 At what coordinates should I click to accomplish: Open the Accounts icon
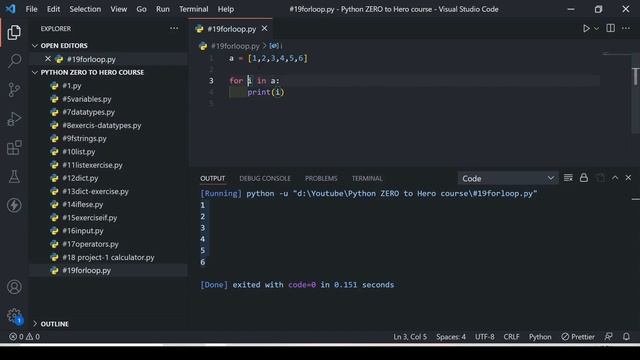click(14, 287)
